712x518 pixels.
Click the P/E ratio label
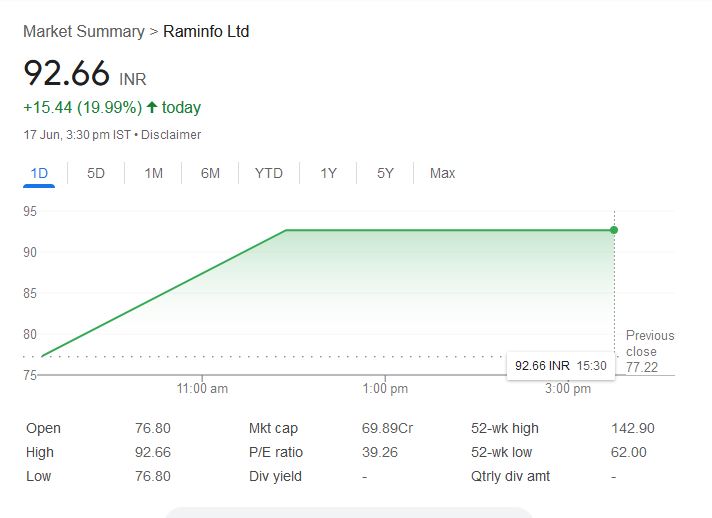(x=276, y=452)
